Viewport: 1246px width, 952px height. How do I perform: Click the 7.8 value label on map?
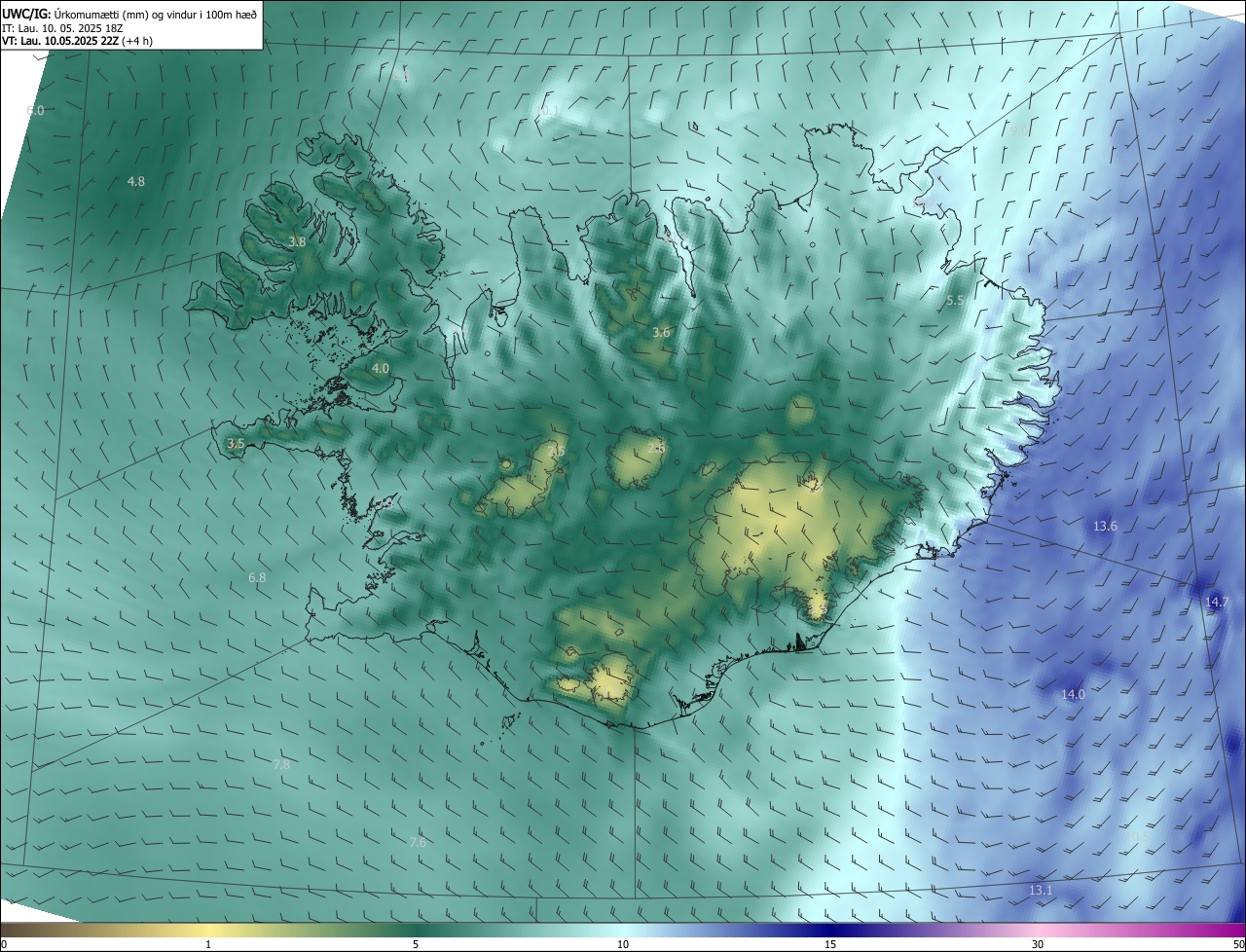click(x=281, y=765)
